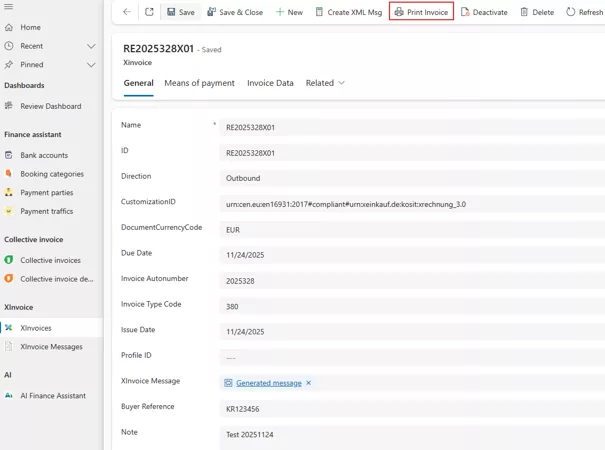Create a New record
Screen dimensions: 605x450
(x=289, y=12)
